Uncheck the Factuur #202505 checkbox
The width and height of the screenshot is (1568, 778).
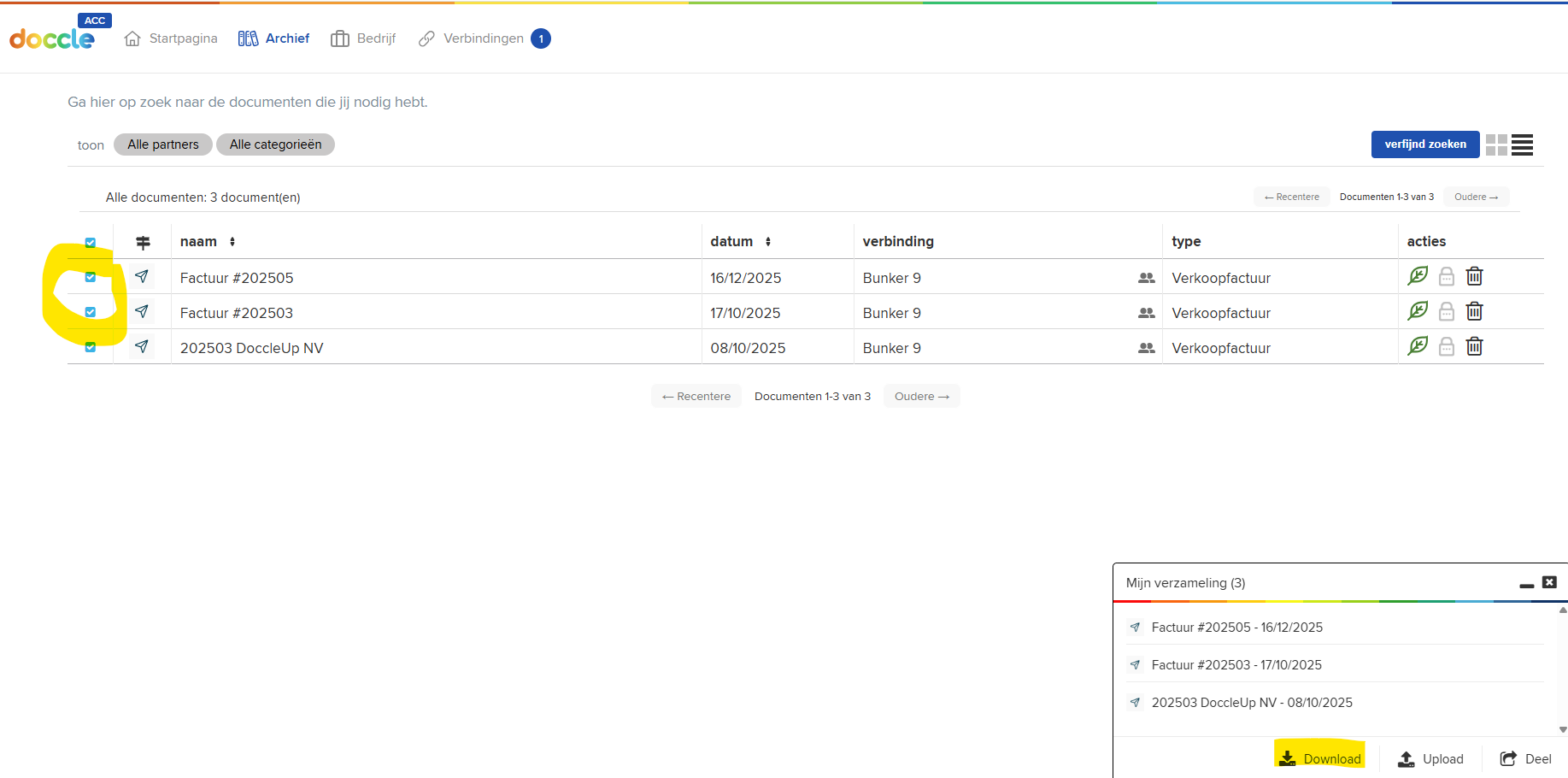coord(91,277)
